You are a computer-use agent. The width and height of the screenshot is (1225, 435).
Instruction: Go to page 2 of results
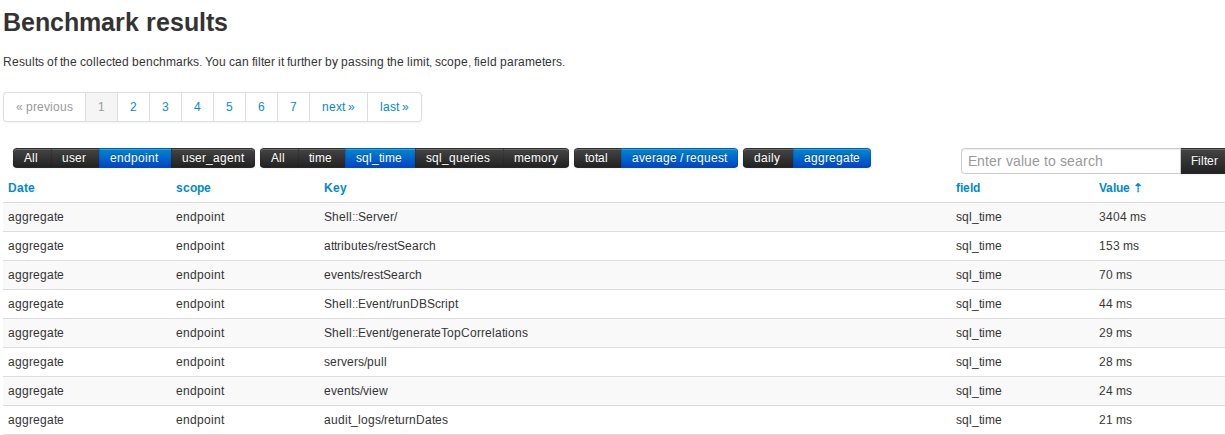click(x=133, y=107)
